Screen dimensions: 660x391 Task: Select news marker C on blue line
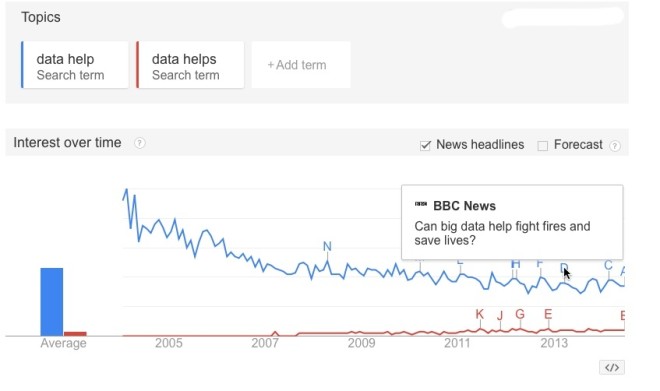608,265
